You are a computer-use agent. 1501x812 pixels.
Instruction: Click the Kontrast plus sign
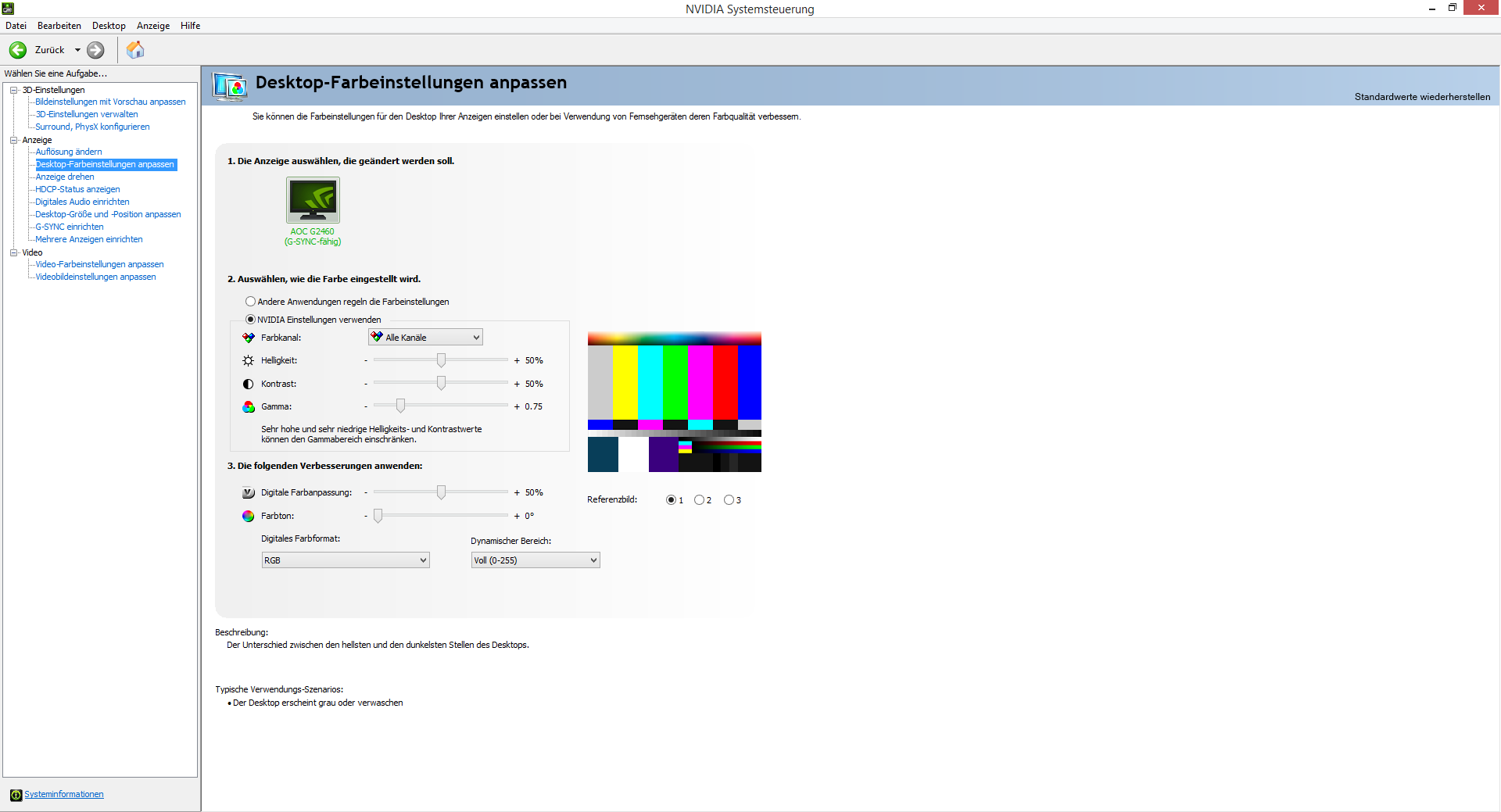517,385
